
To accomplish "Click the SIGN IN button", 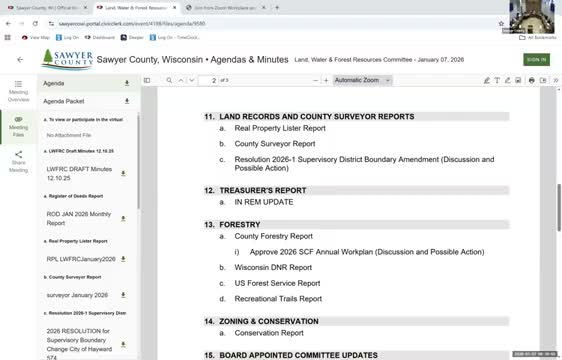I will click(536, 60).
